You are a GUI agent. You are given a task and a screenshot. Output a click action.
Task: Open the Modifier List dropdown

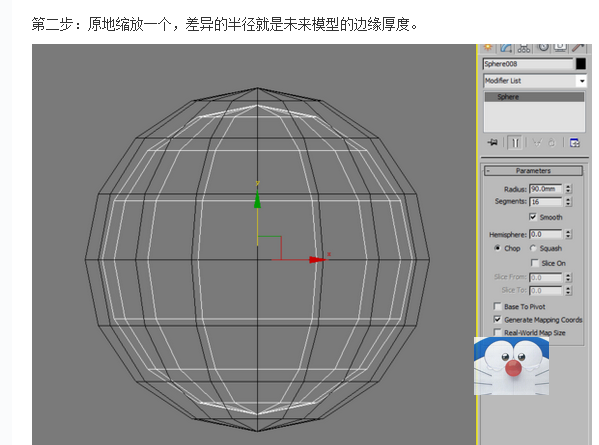click(535, 81)
